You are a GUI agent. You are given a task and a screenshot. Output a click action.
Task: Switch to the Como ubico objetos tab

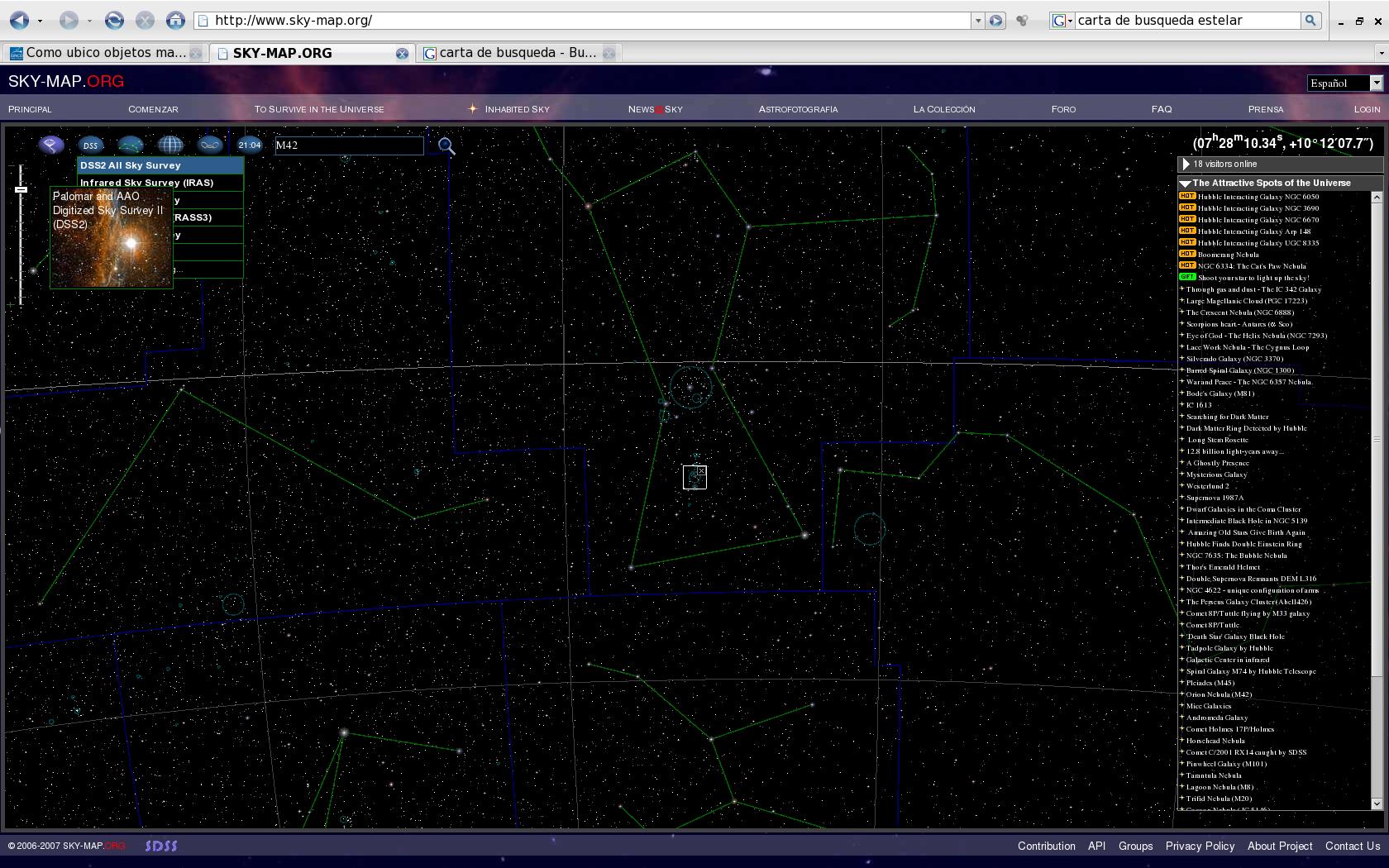103,53
